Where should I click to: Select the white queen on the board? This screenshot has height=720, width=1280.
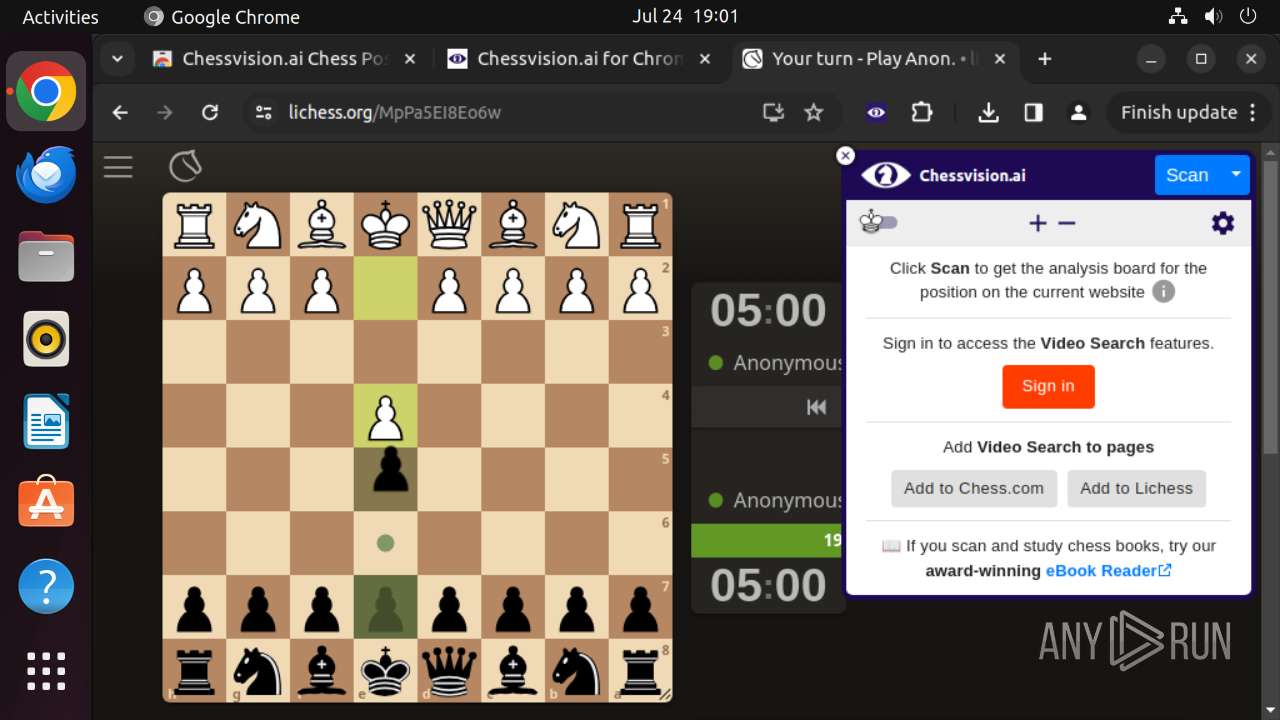click(449, 224)
